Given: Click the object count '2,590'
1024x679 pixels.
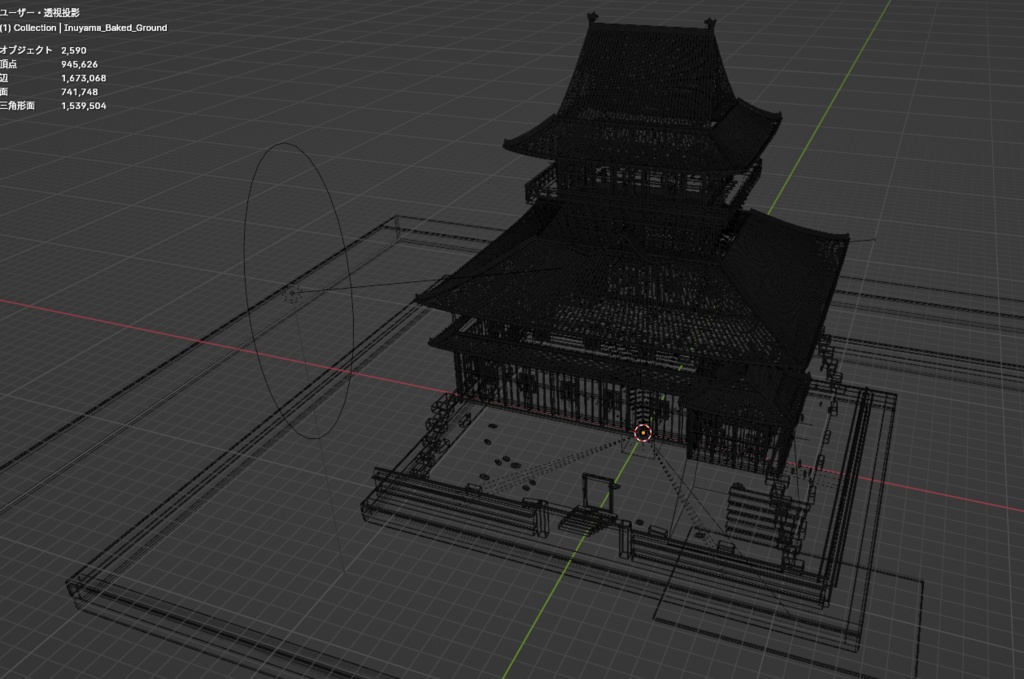Looking at the screenshot, I should tap(74, 50).
